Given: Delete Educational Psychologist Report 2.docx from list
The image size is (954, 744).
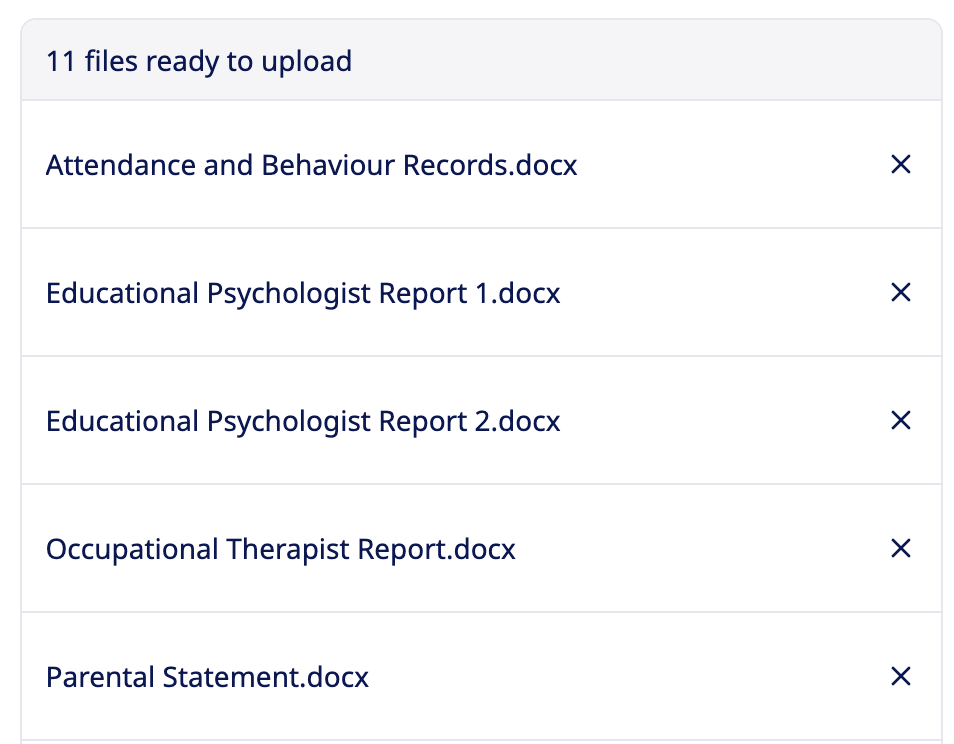Looking at the screenshot, I should (x=900, y=420).
